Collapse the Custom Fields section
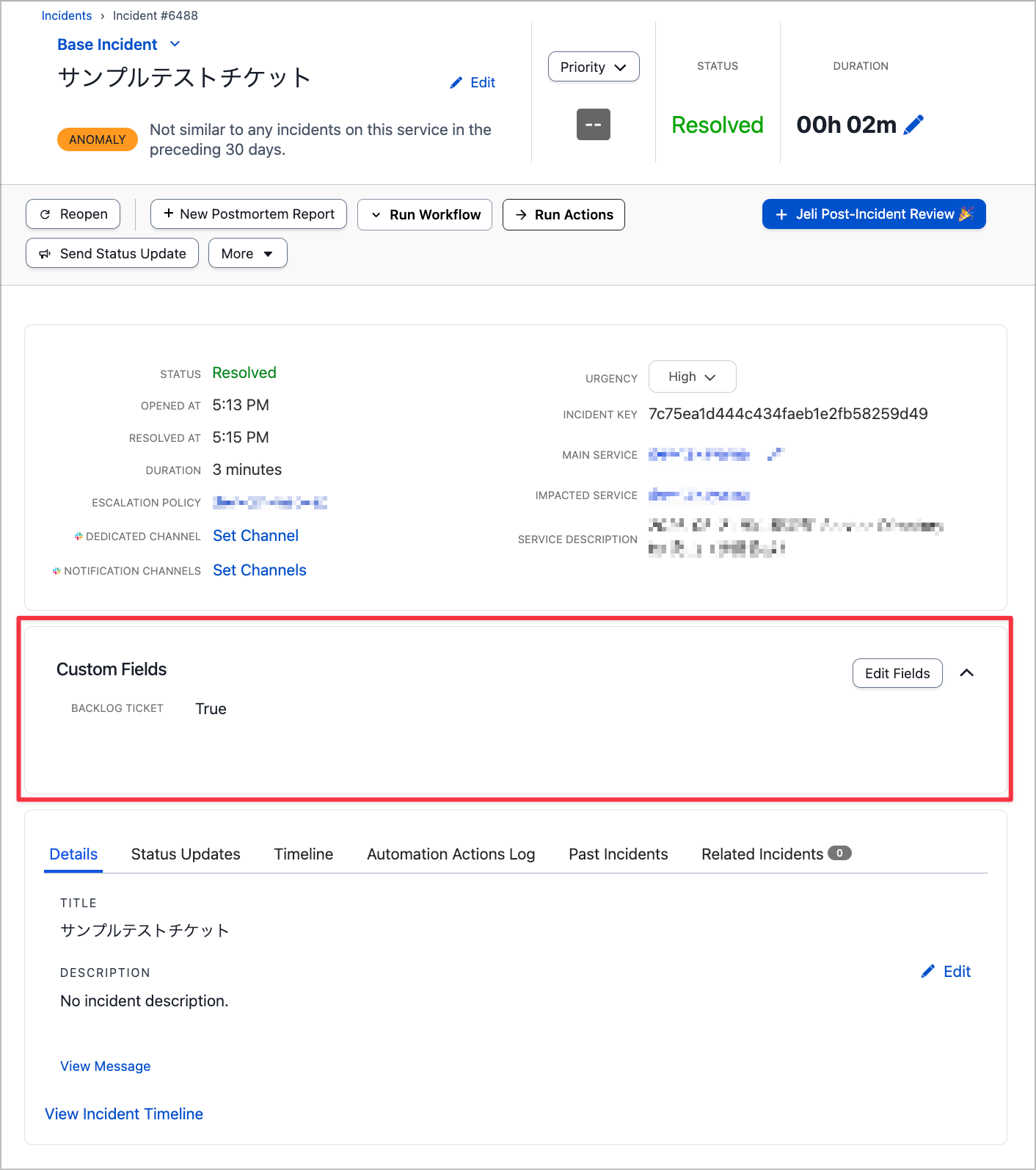The width and height of the screenshot is (1036, 1170). 967,673
